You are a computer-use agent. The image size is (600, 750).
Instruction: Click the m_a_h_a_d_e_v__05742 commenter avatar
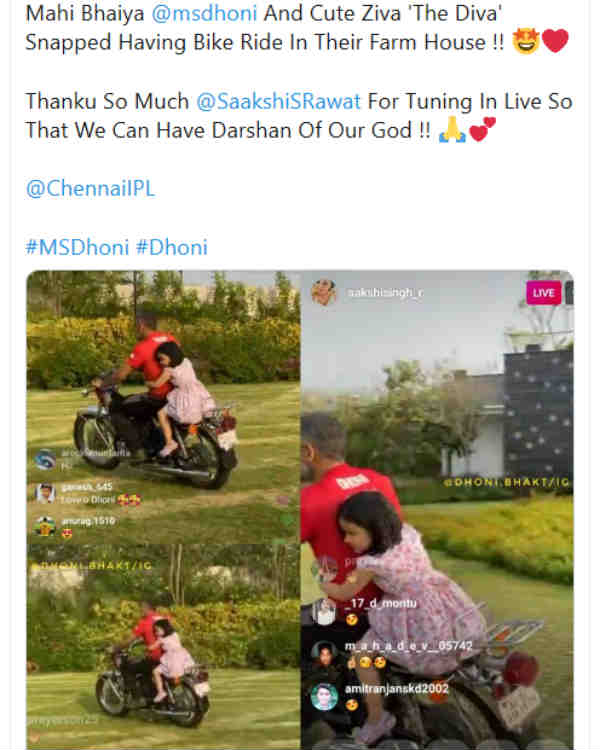pyautogui.click(x=324, y=654)
